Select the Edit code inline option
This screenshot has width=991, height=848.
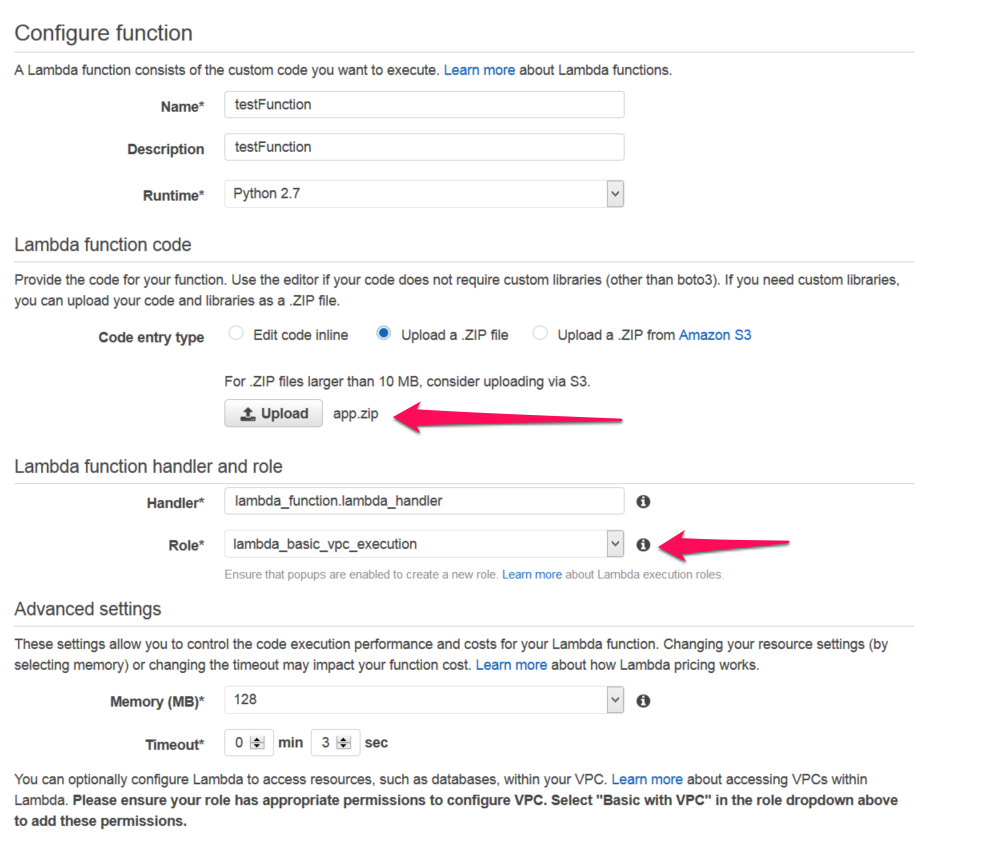click(236, 334)
